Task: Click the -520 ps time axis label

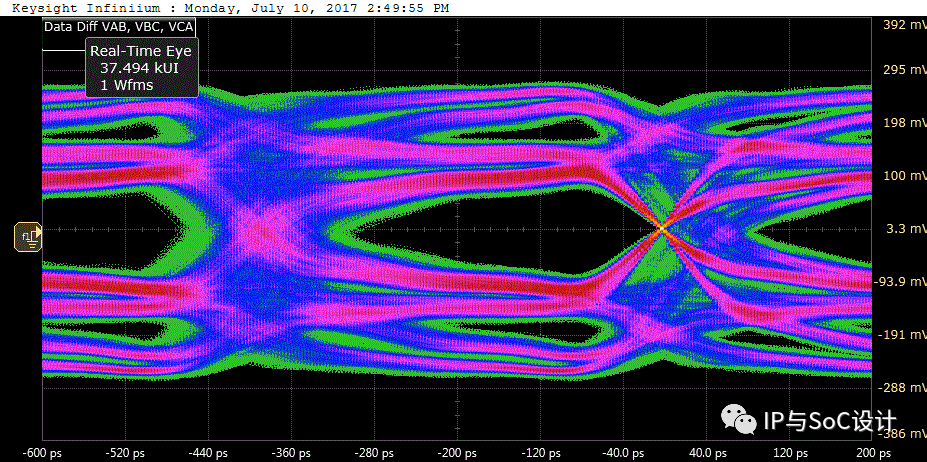Action: 125,453
